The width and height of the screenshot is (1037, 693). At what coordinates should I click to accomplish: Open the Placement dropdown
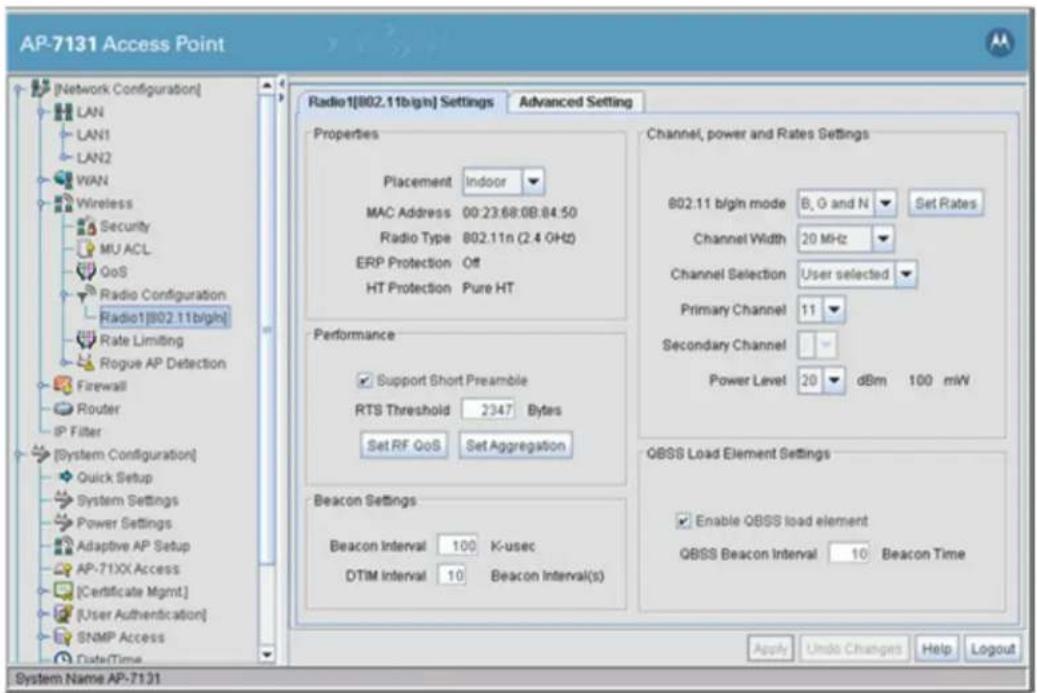(x=533, y=181)
